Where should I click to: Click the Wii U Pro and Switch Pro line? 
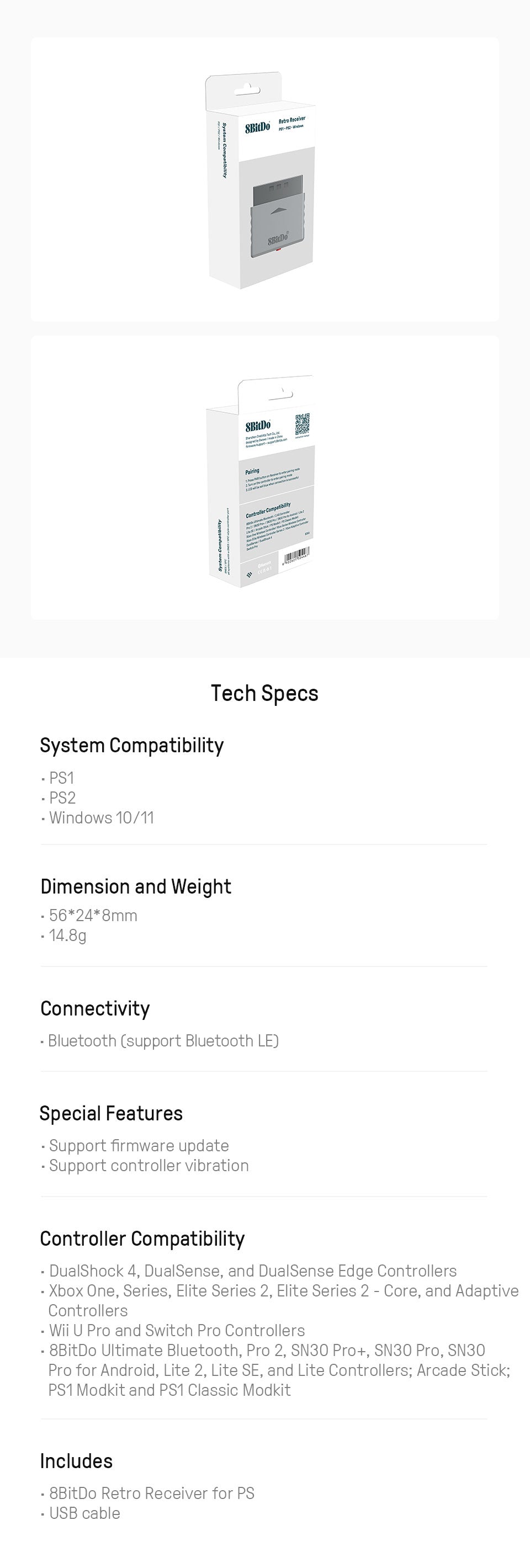[177, 1330]
